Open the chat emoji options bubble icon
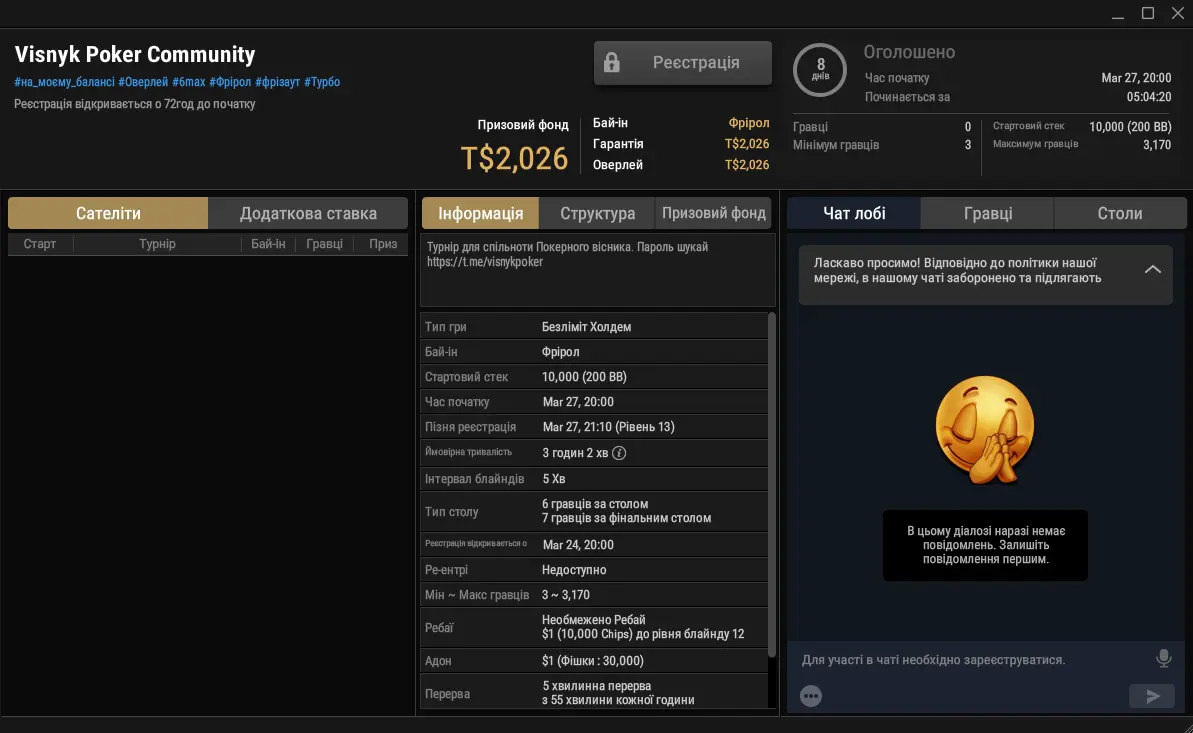Screen dimensions: 1193x733 point(811,696)
